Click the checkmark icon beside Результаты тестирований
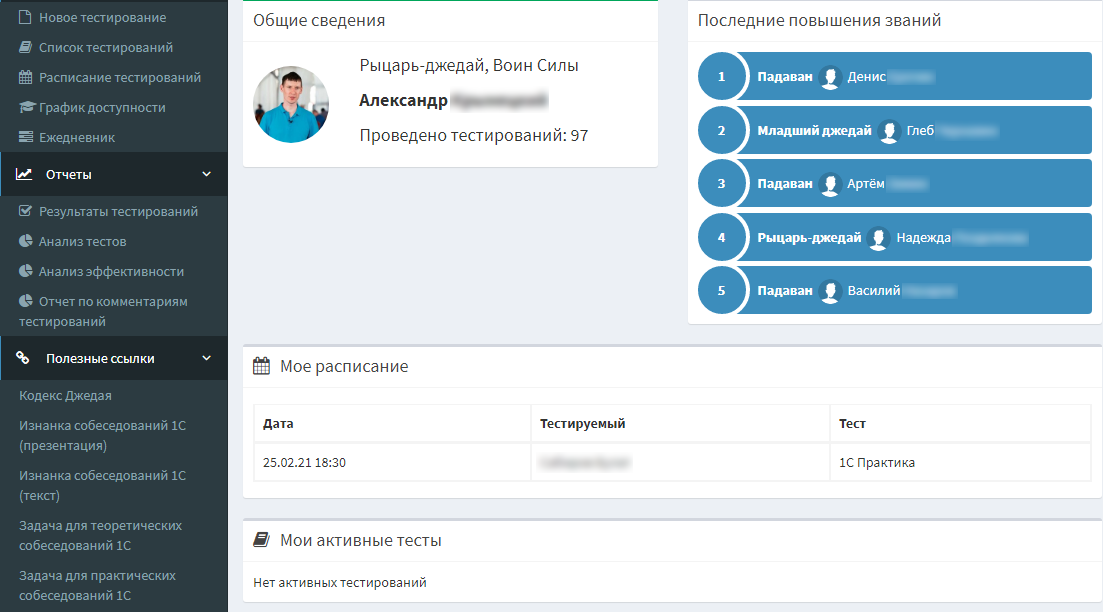 click(x=26, y=212)
